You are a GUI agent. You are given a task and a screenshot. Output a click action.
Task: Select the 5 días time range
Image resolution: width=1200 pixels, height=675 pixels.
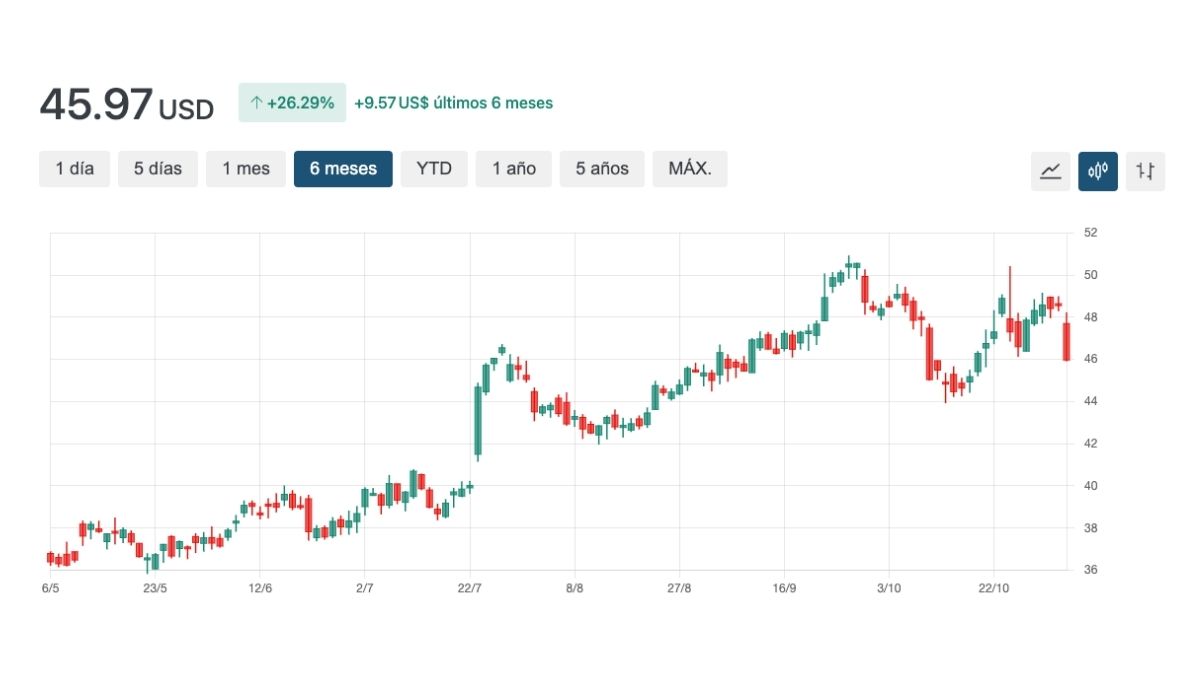click(158, 169)
